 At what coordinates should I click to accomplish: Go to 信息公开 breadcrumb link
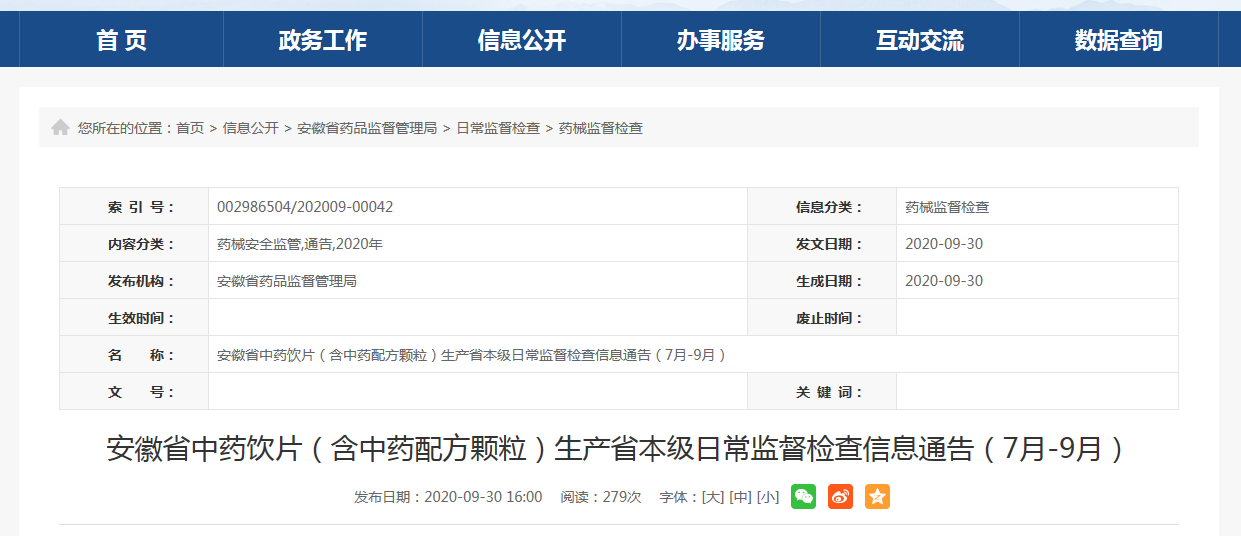point(251,128)
